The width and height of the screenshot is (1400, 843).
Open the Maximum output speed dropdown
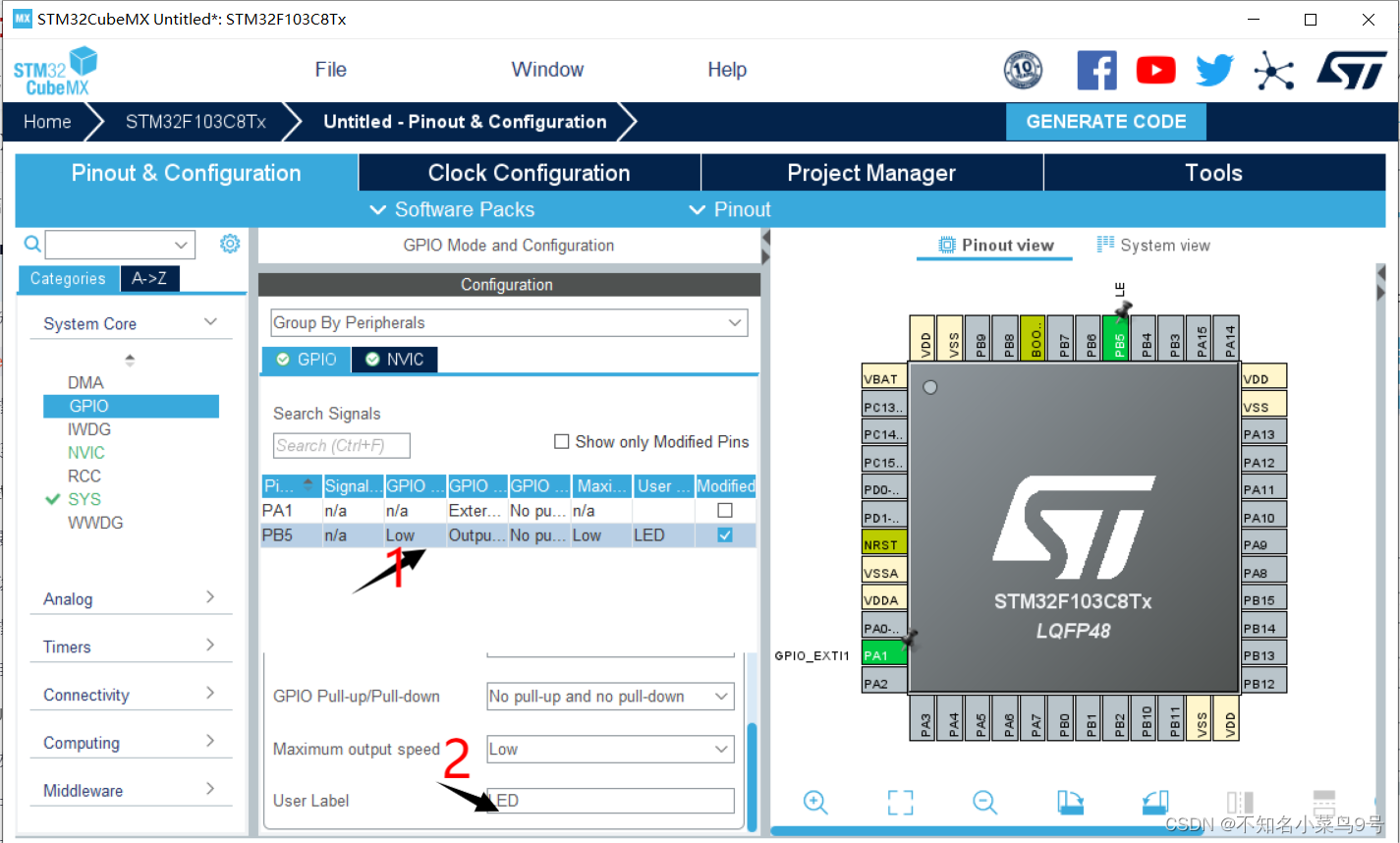tap(610, 750)
